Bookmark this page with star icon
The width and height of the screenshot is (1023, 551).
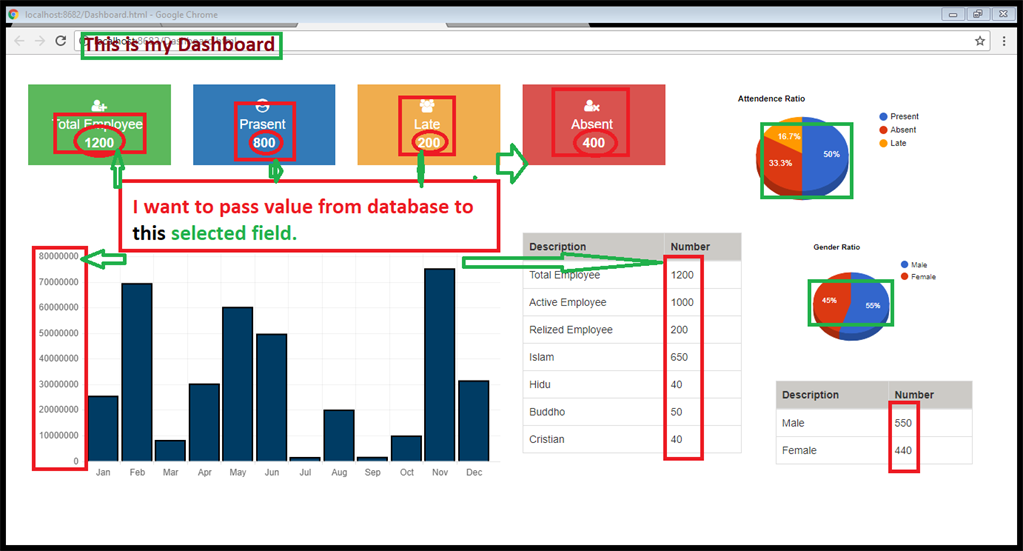979,41
